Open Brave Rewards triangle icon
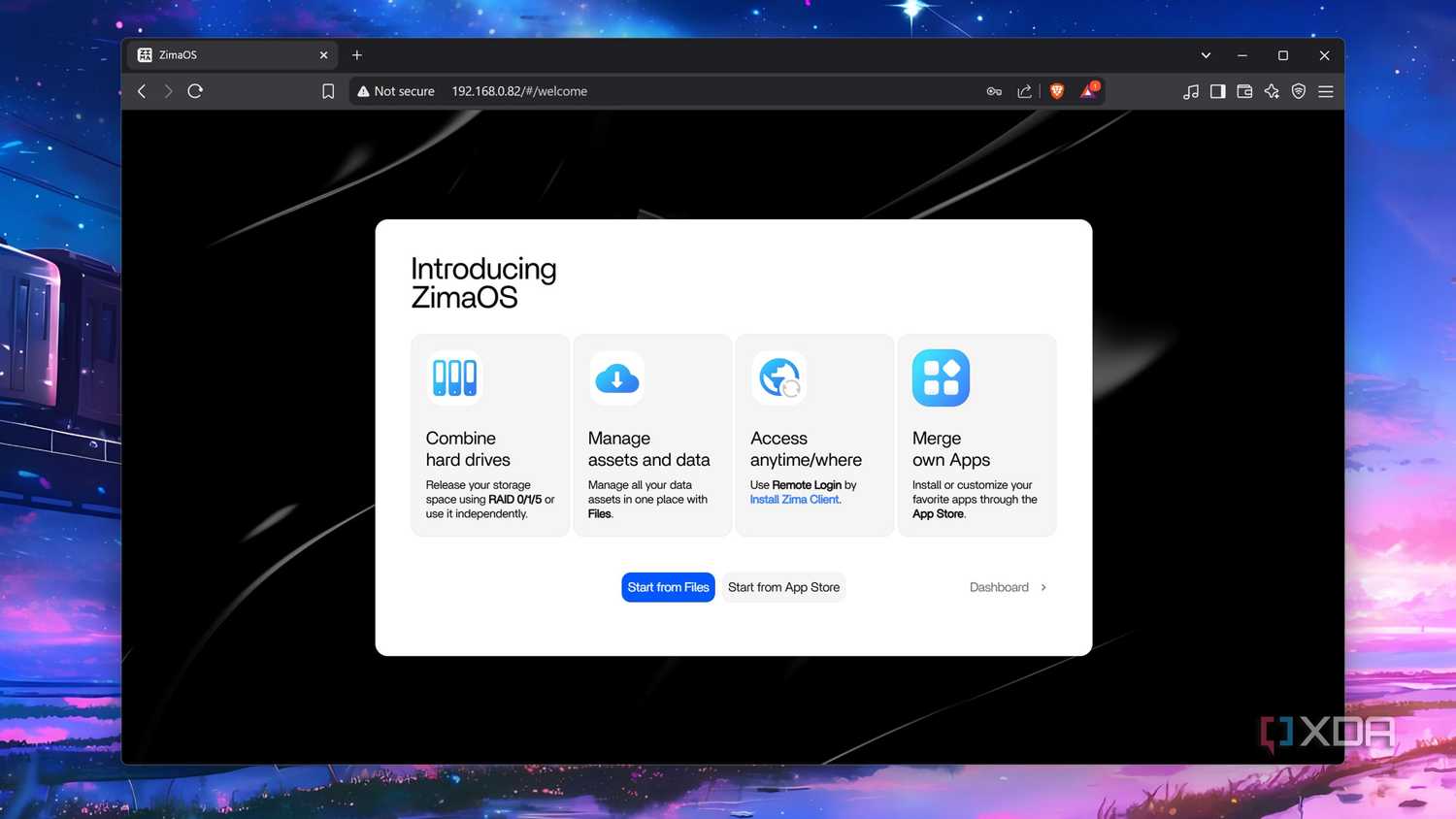The height and width of the screenshot is (819, 1456). pos(1089,90)
